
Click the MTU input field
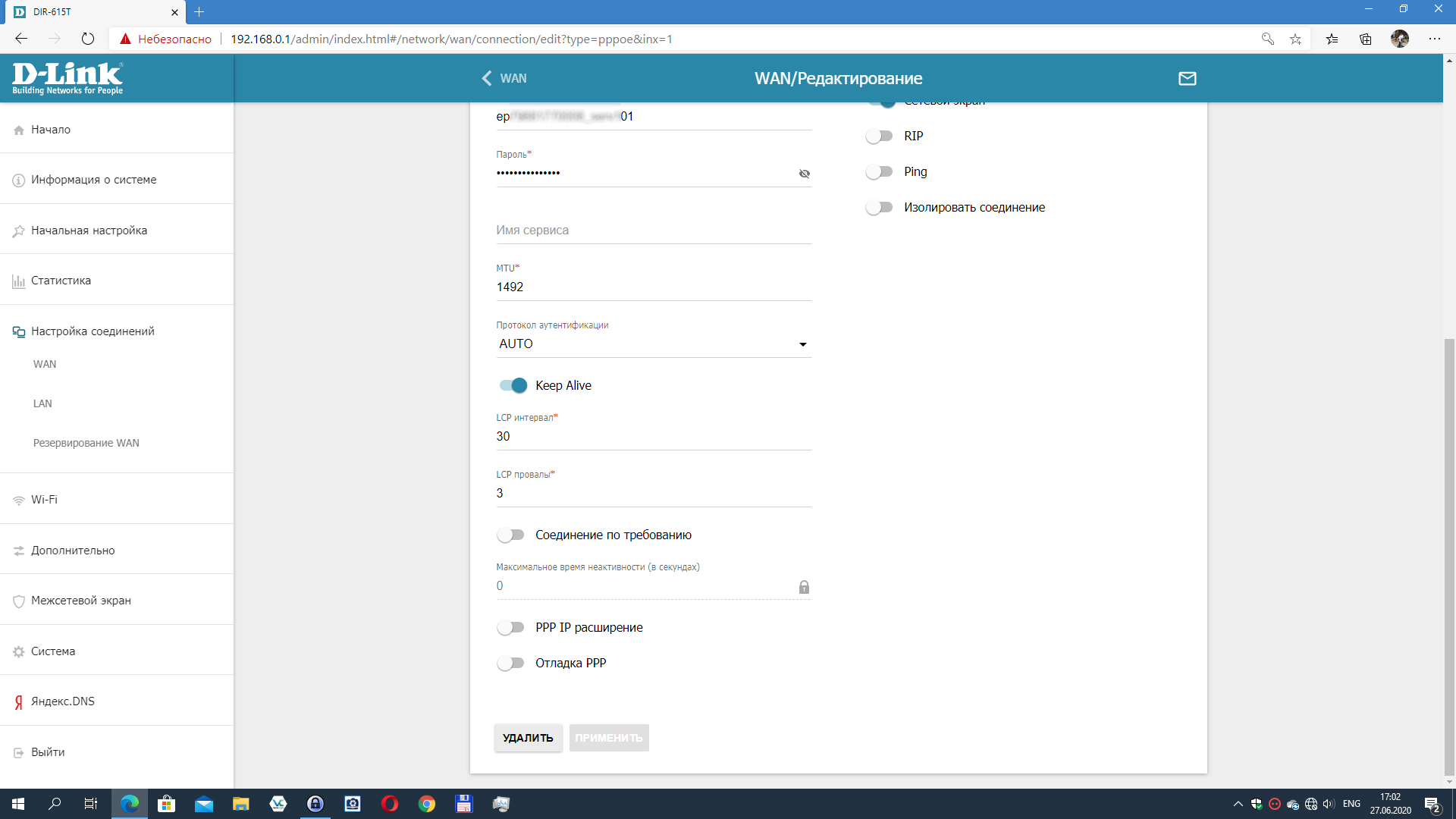coord(652,287)
